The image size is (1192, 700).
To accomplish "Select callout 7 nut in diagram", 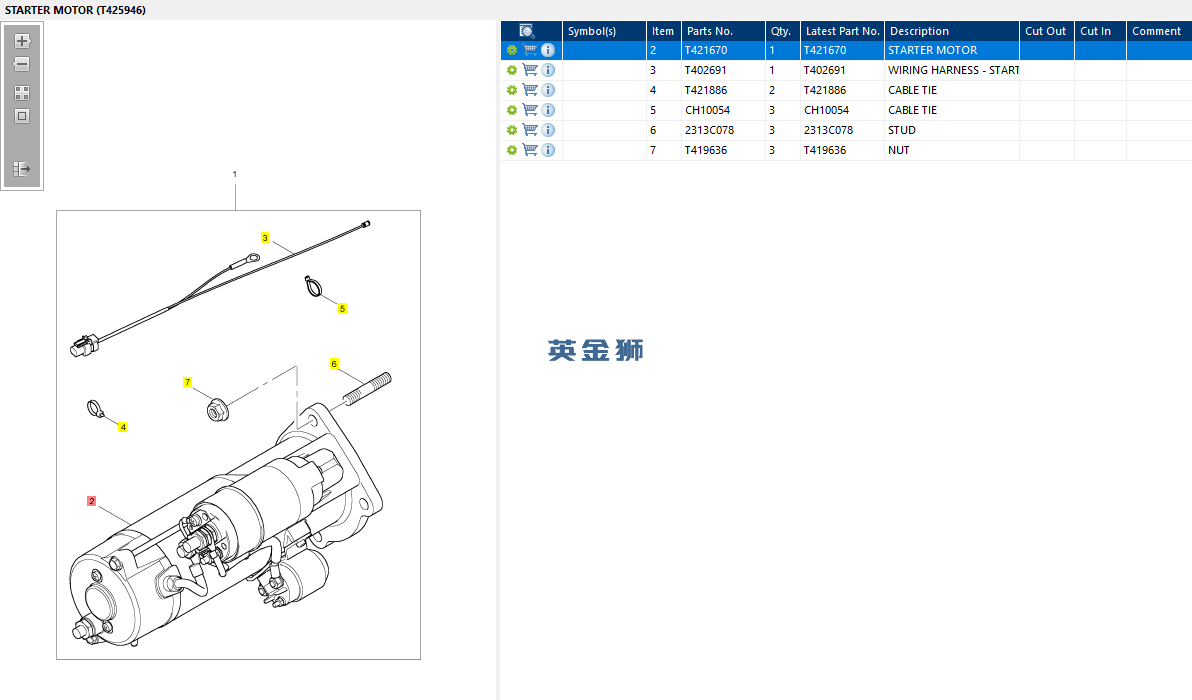I will 187,382.
